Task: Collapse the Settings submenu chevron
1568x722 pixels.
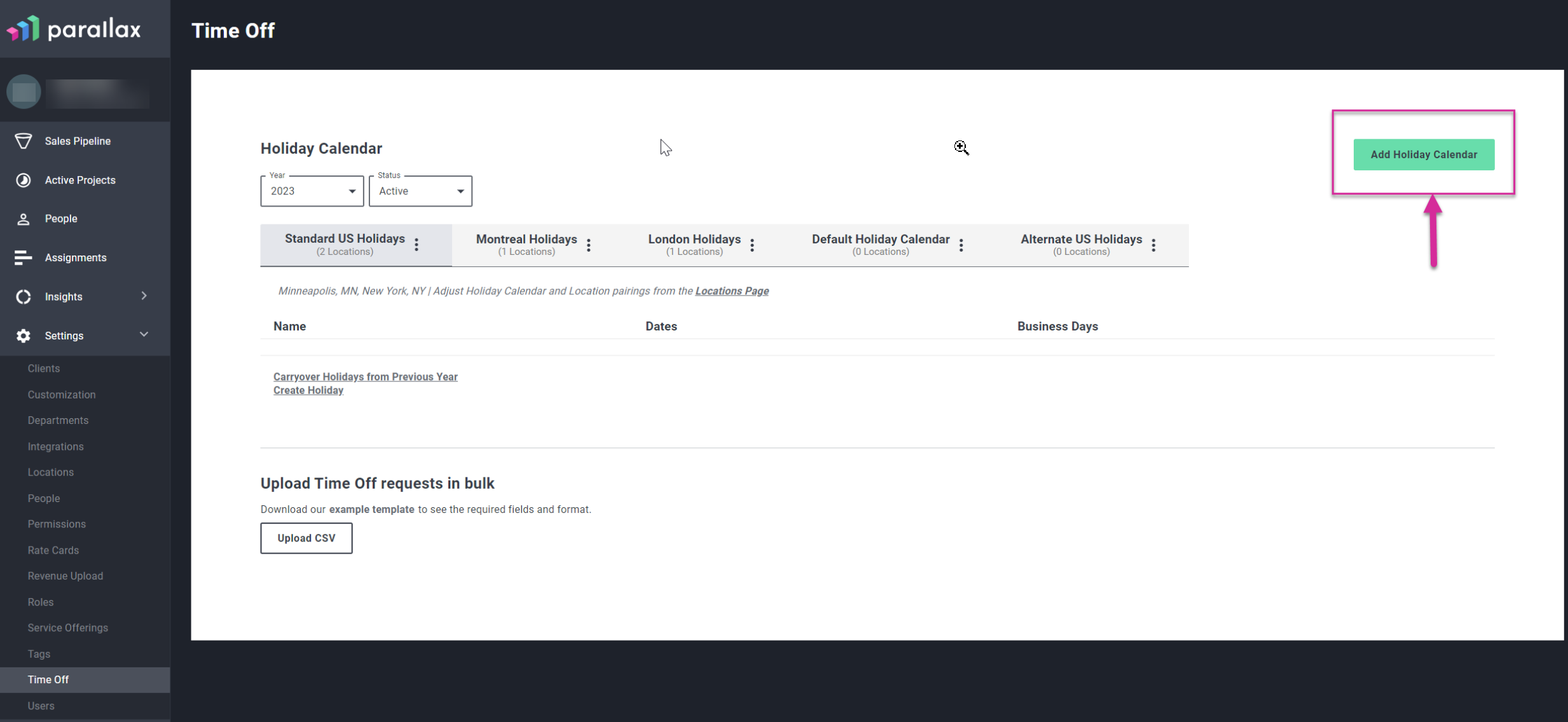Action: pyautogui.click(x=144, y=334)
